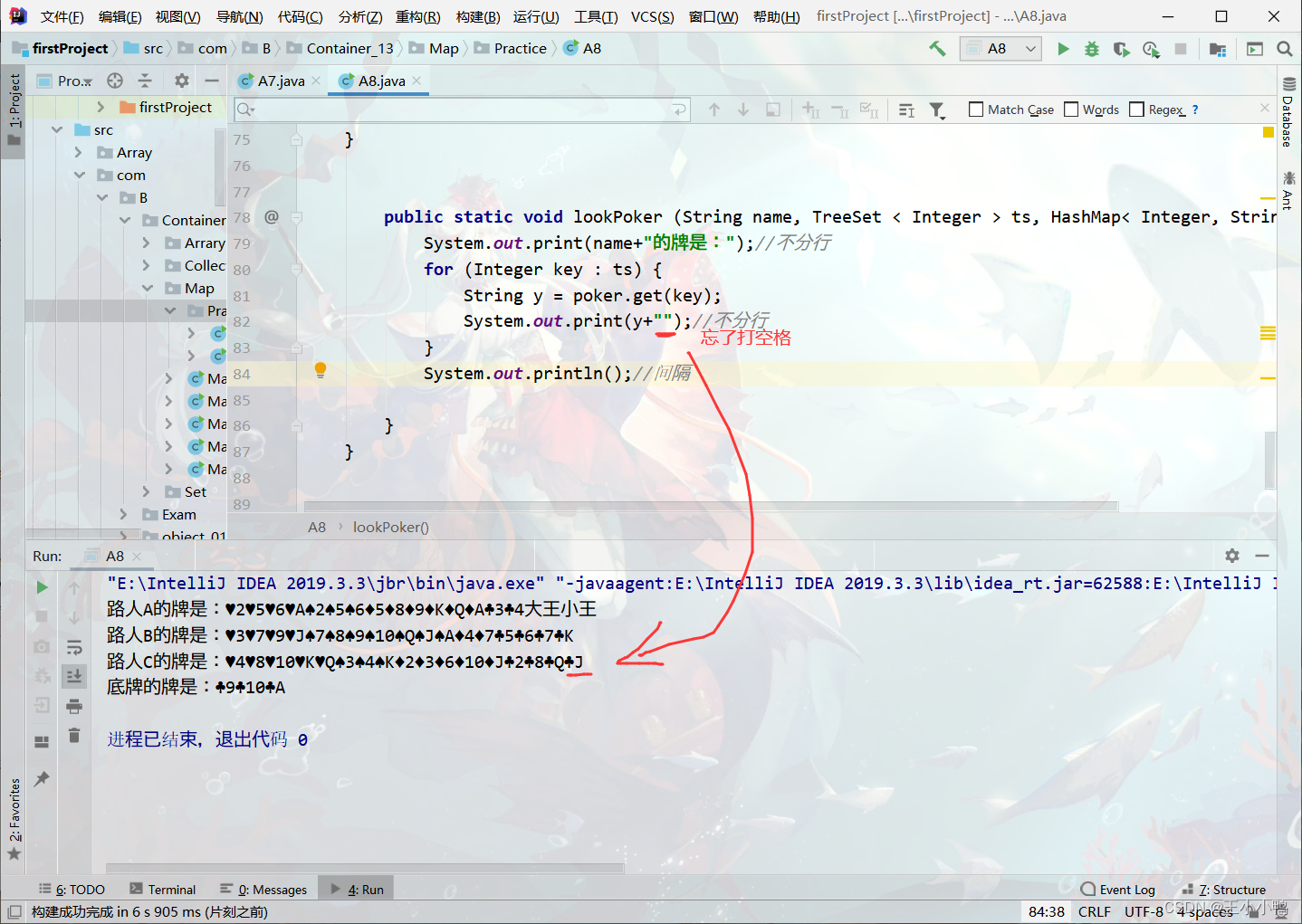Click the Run Anything icon in toolbar

pyautogui.click(x=1254, y=49)
